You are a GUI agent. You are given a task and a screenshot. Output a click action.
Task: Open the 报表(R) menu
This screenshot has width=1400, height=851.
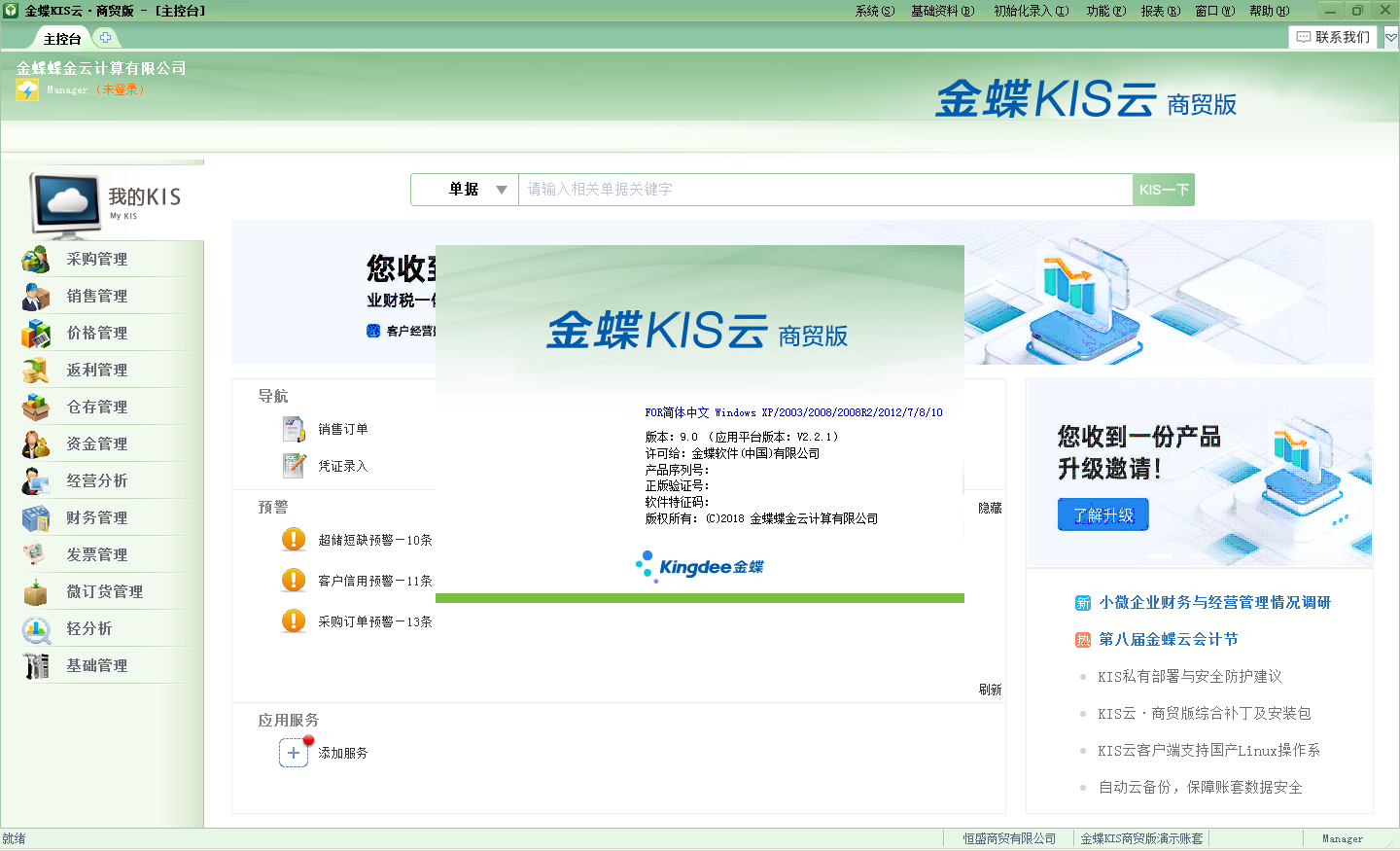1161,11
